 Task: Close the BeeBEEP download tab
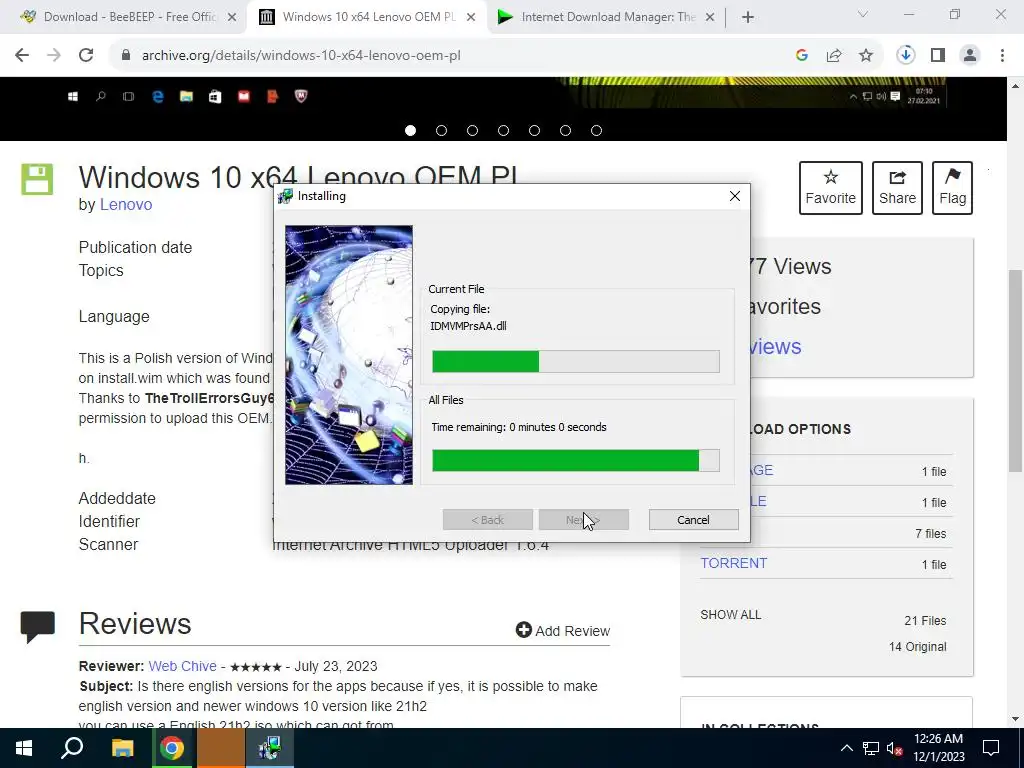[232, 18]
